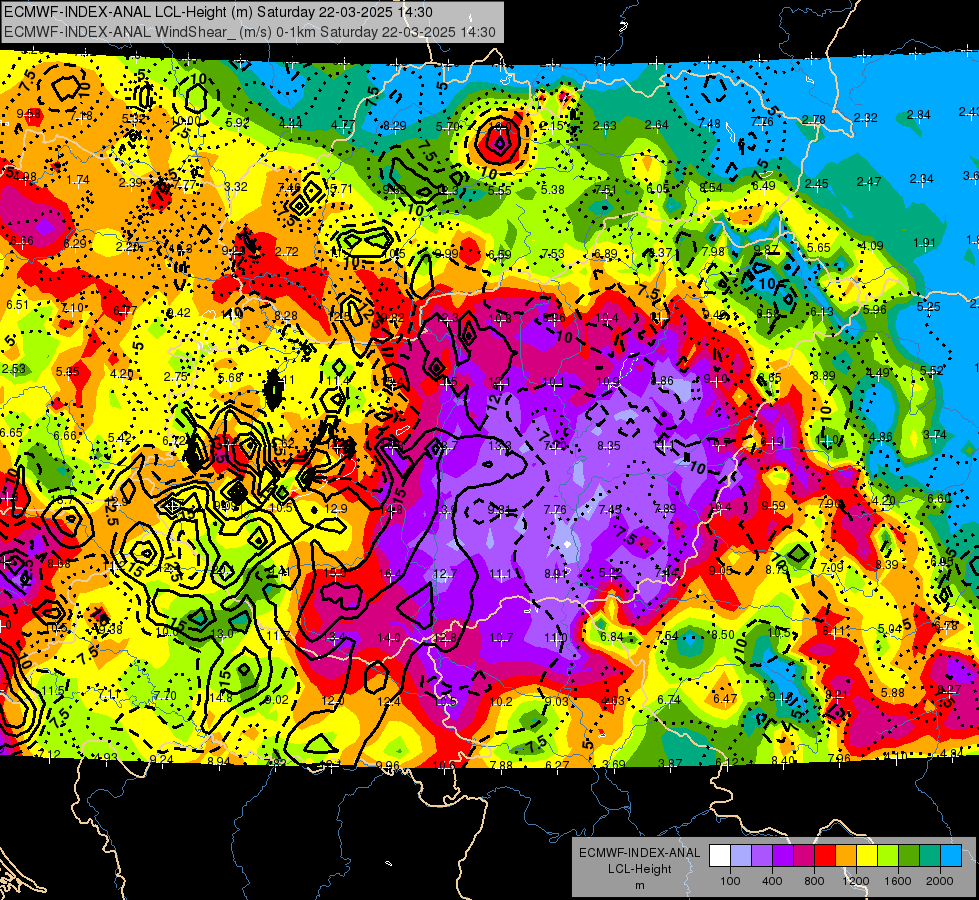
Task: Click the 1200 label on the legend scale
Action: 855,881
